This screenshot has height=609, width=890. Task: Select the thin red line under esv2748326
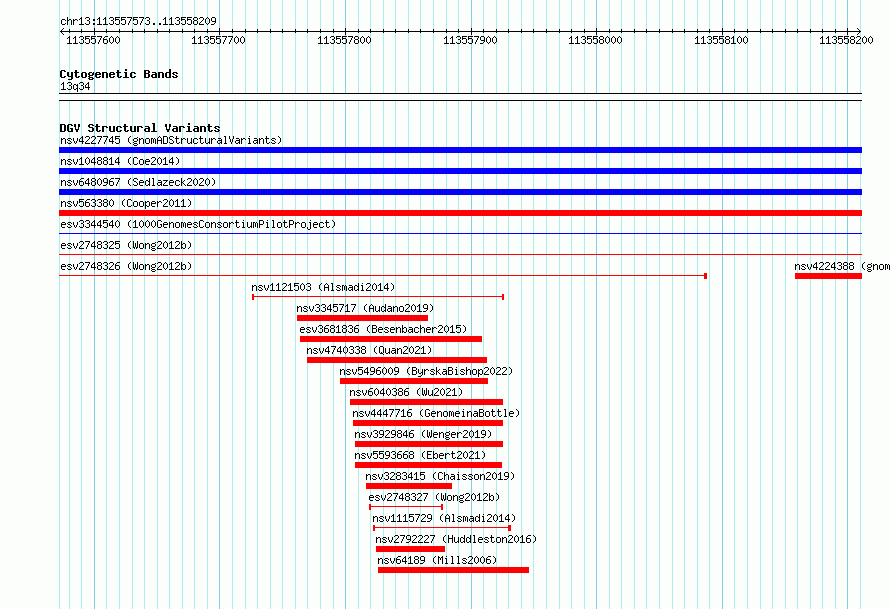(383, 276)
